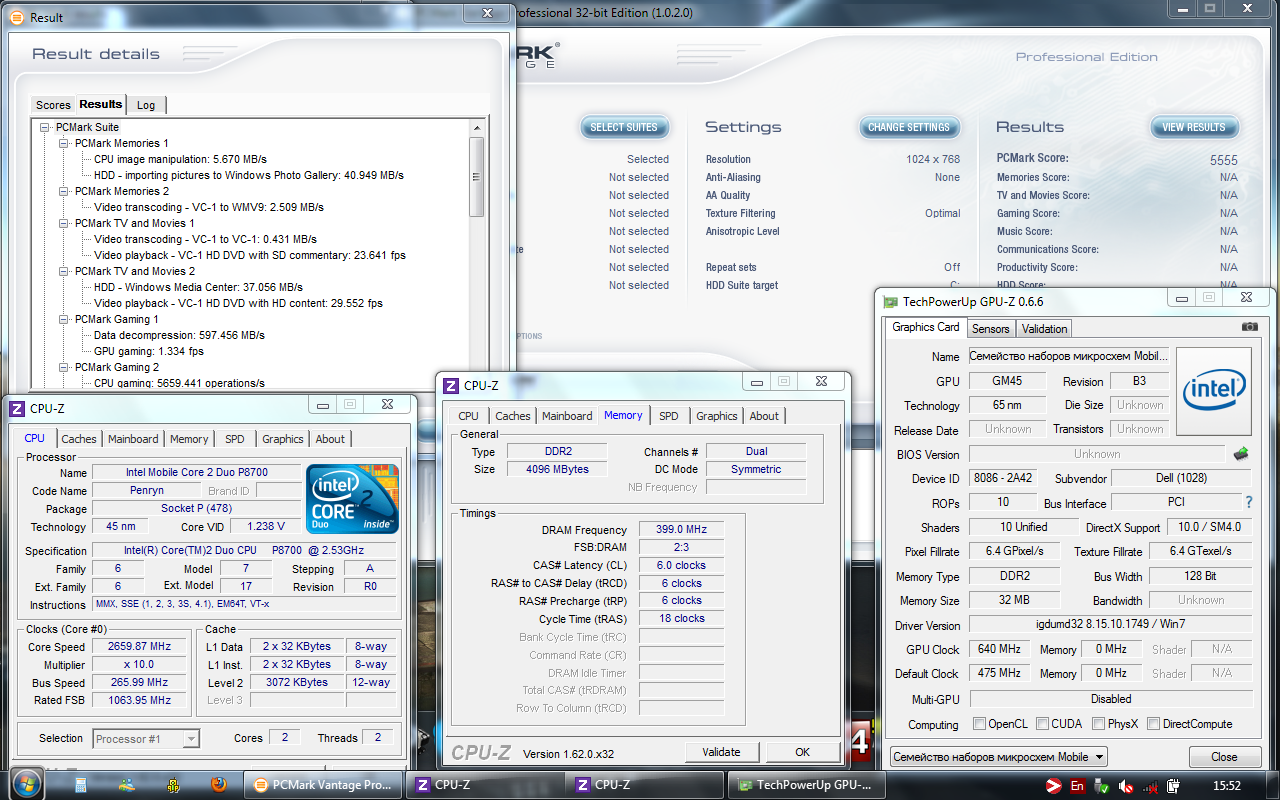Image resolution: width=1280 pixels, height=800 pixels.
Task: Click the Intel logo in GPU-Z
Action: coord(1214,391)
